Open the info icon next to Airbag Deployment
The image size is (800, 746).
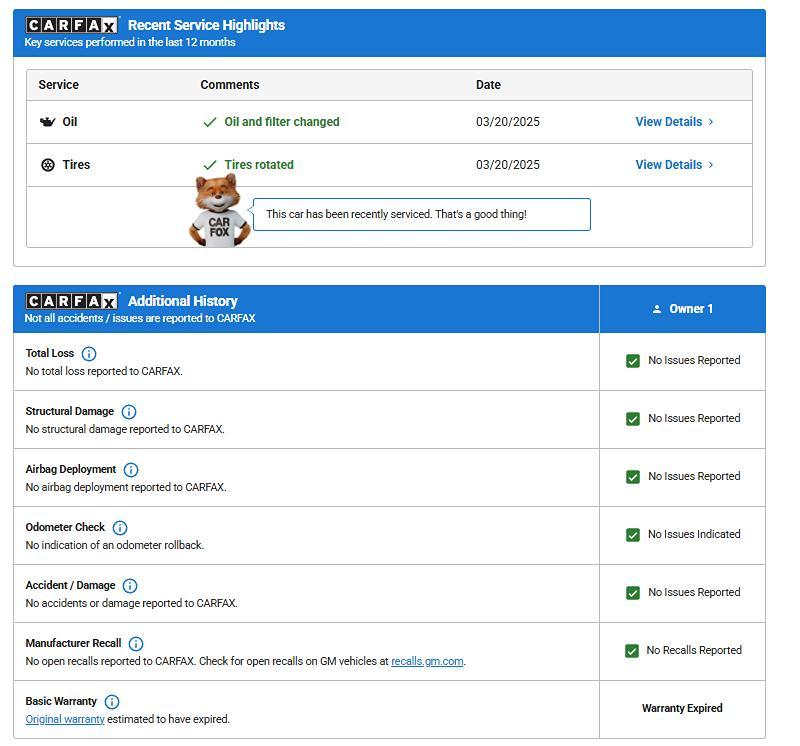[x=131, y=469]
